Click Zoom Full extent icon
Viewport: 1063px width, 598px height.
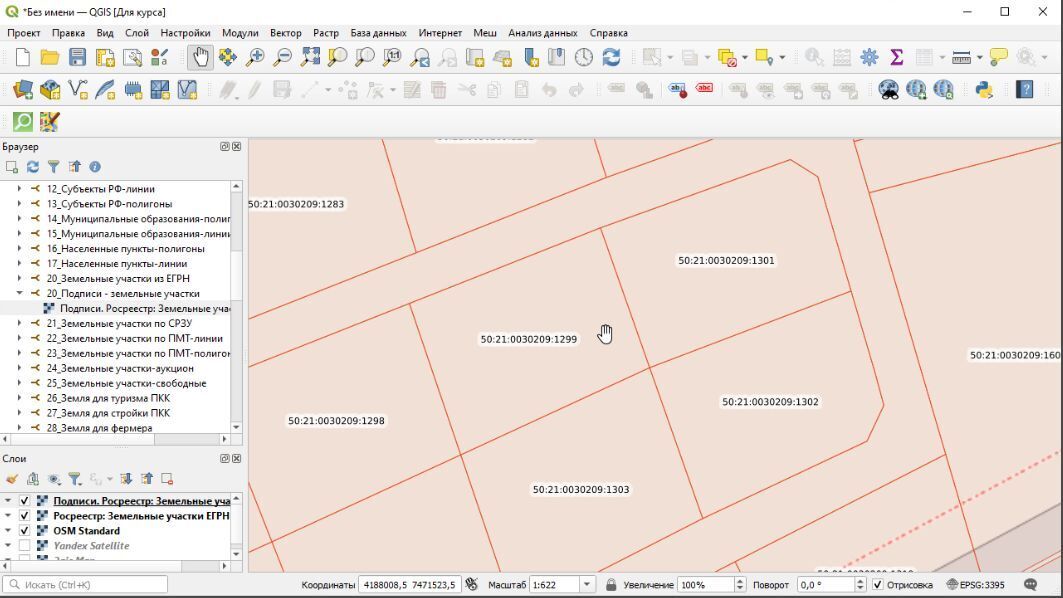click(310, 58)
